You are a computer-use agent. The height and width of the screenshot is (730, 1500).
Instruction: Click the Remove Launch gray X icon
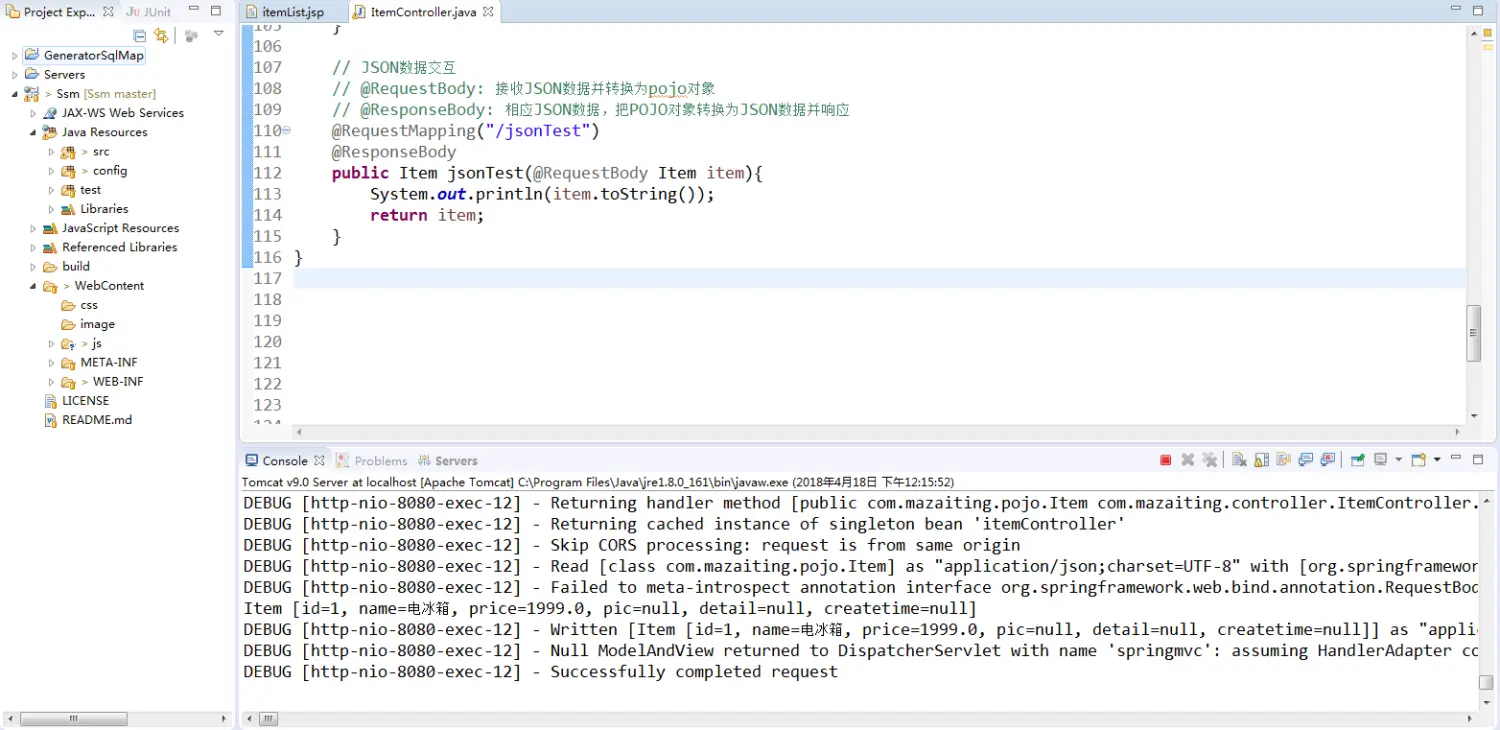(1188, 460)
